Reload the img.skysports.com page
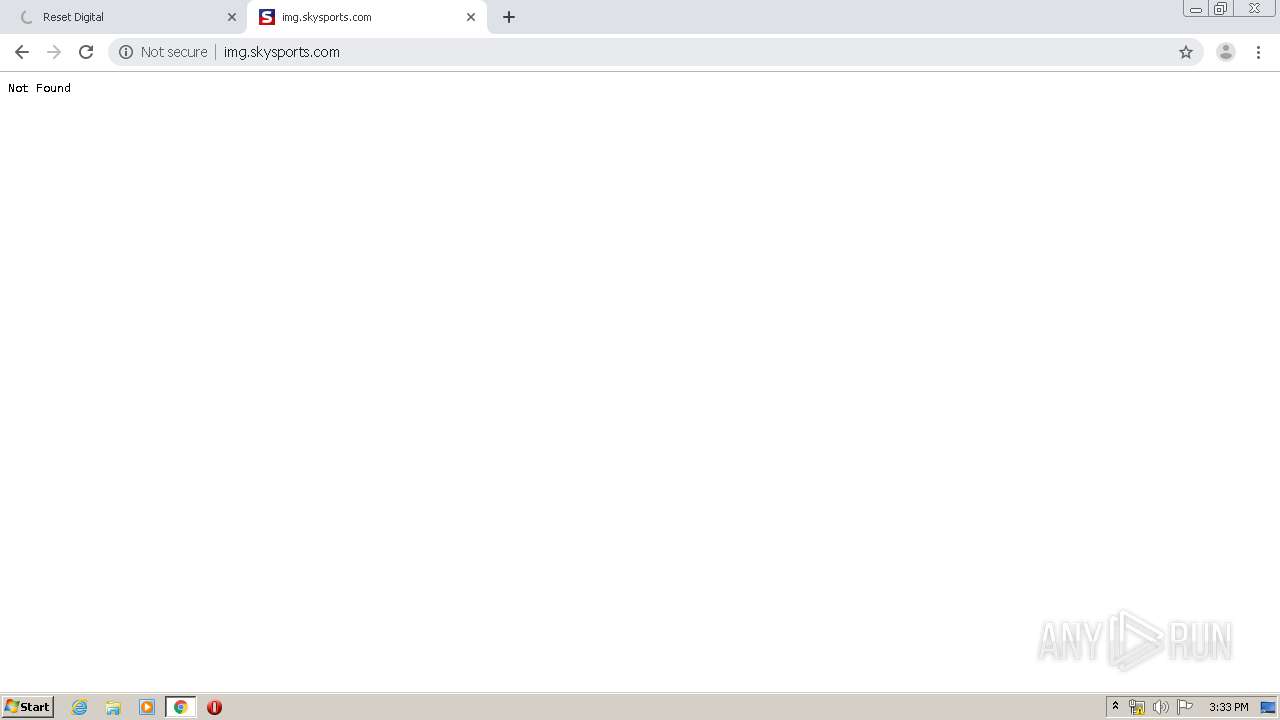The height and width of the screenshot is (720, 1280). point(86,52)
